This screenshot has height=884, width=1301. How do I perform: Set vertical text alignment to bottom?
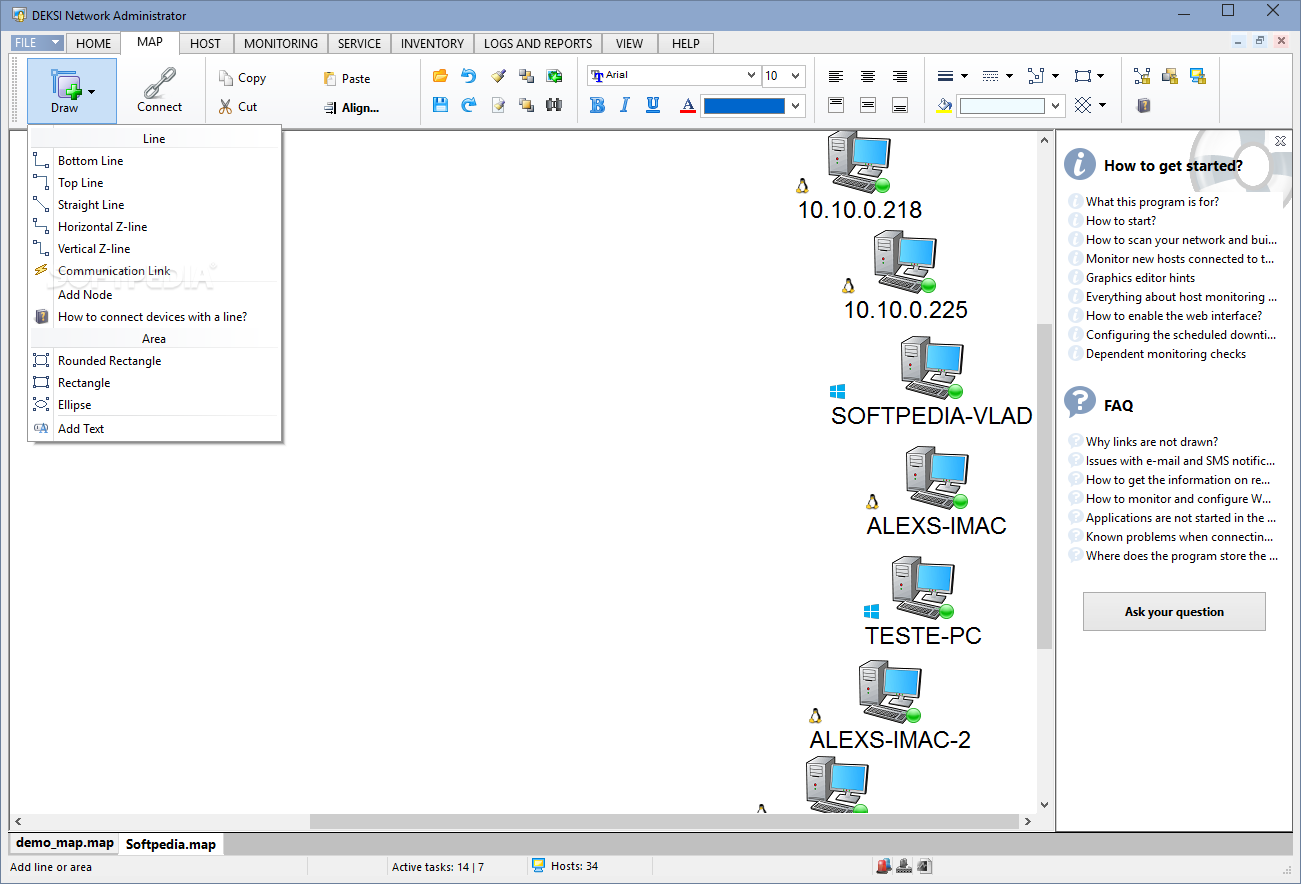tap(900, 105)
